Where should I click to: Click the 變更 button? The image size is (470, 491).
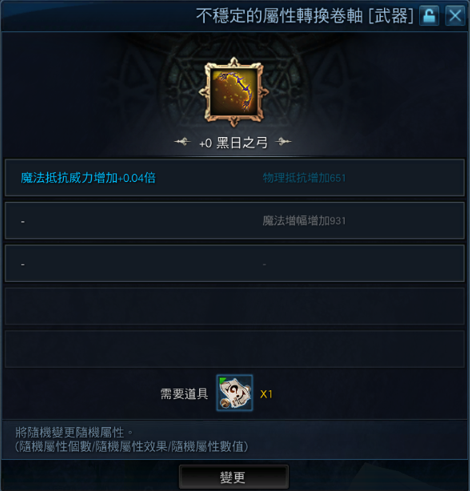coord(234,477)
